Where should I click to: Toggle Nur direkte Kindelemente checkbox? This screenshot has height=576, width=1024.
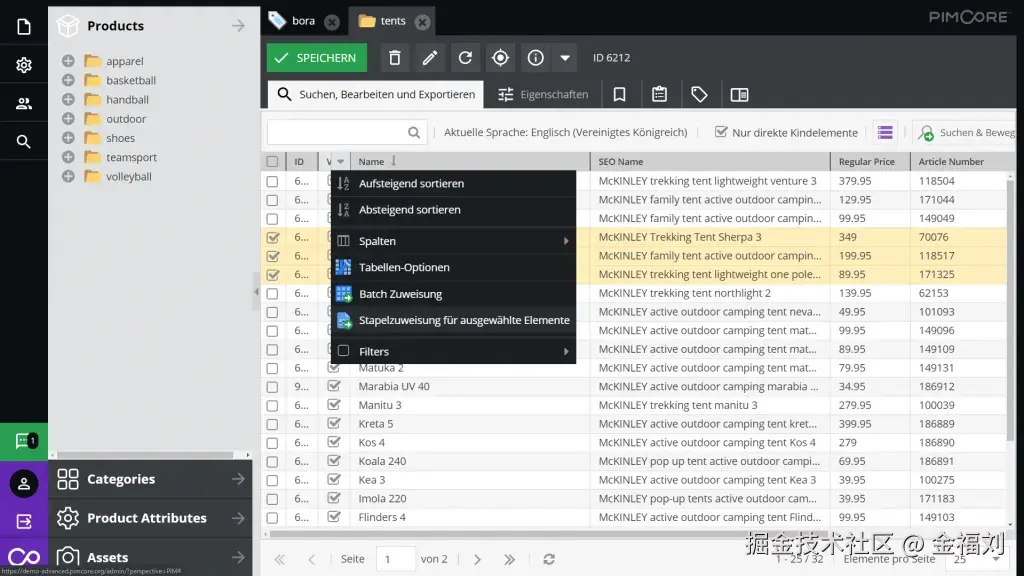(x=721, y=132)
